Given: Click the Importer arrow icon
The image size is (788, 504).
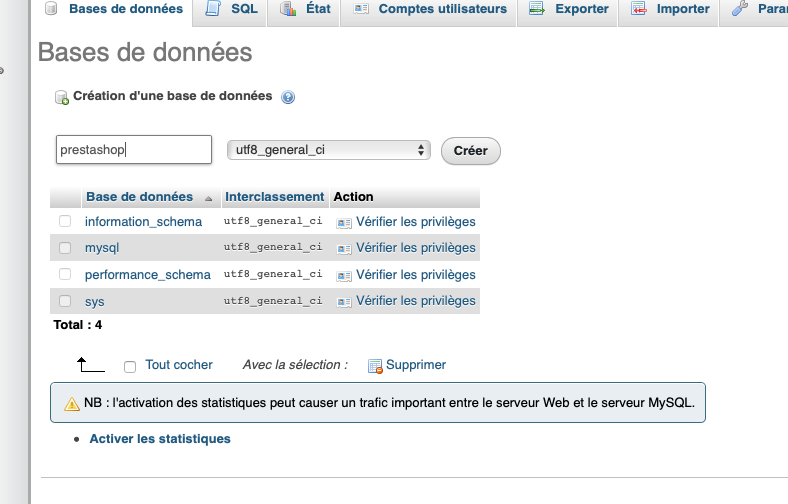Looking at the screenshot, I should coord(638,9).
